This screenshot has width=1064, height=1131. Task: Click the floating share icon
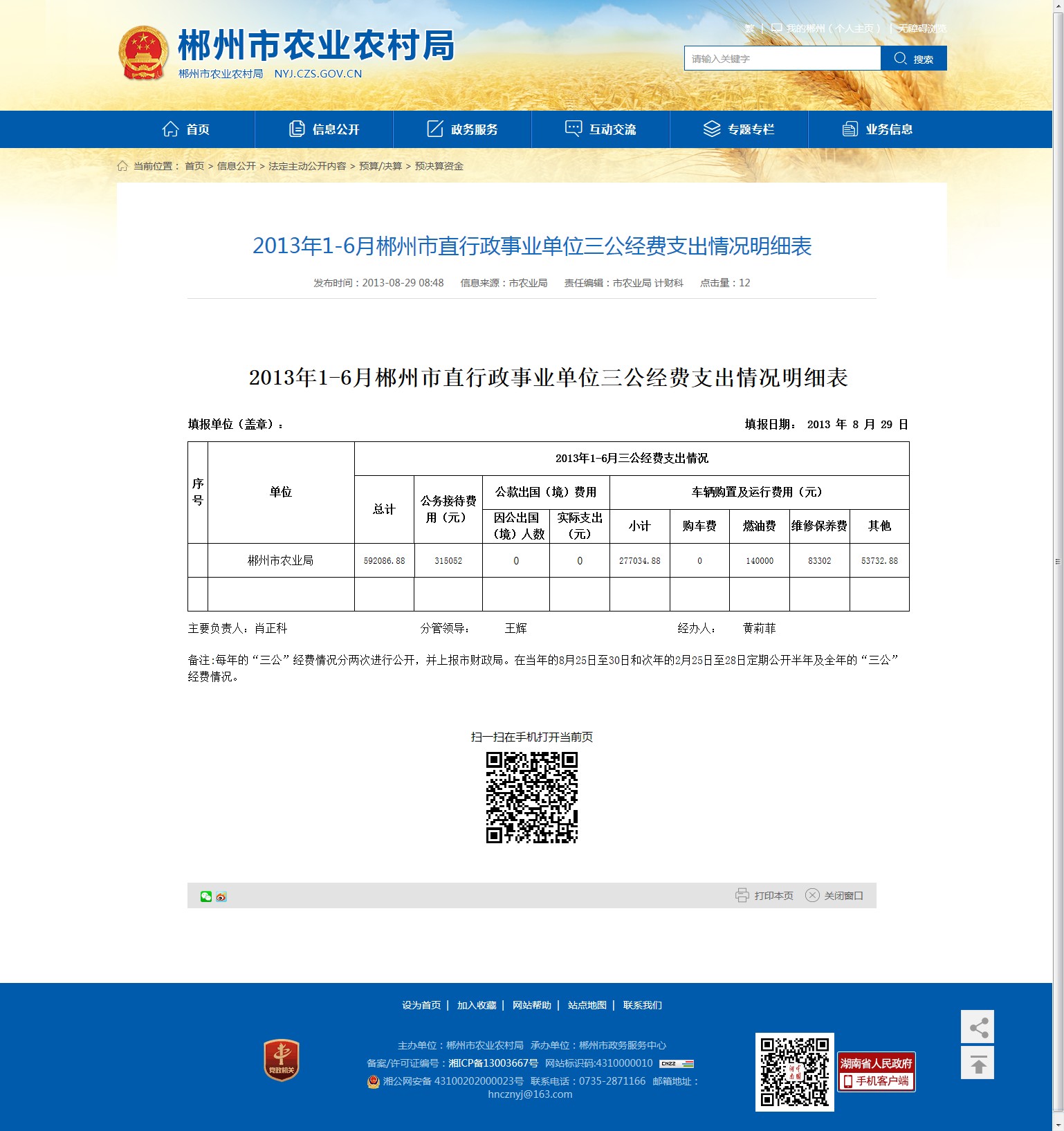point(978,1027)
